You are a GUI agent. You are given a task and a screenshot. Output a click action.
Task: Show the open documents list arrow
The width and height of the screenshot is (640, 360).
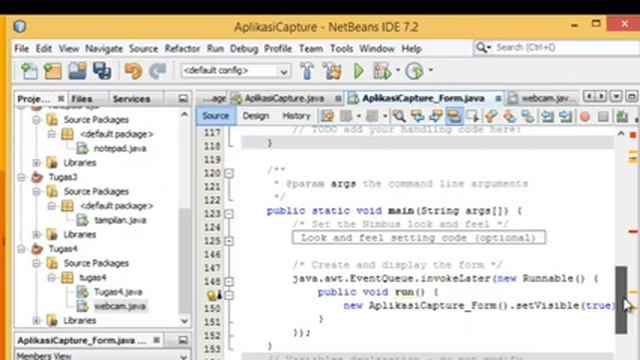(616, 97)
